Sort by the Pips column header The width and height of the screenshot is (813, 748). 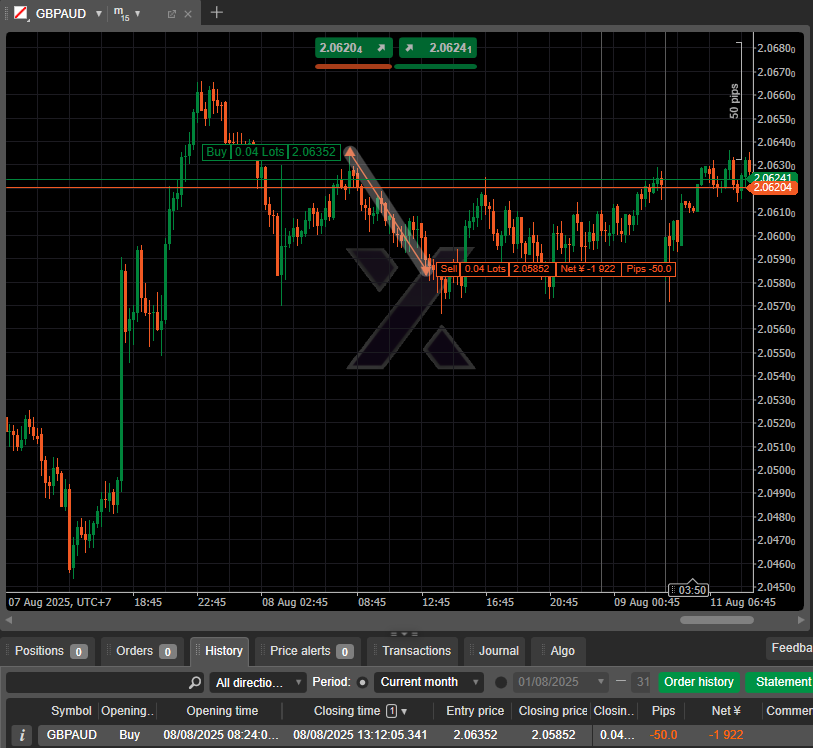point(663,711)
